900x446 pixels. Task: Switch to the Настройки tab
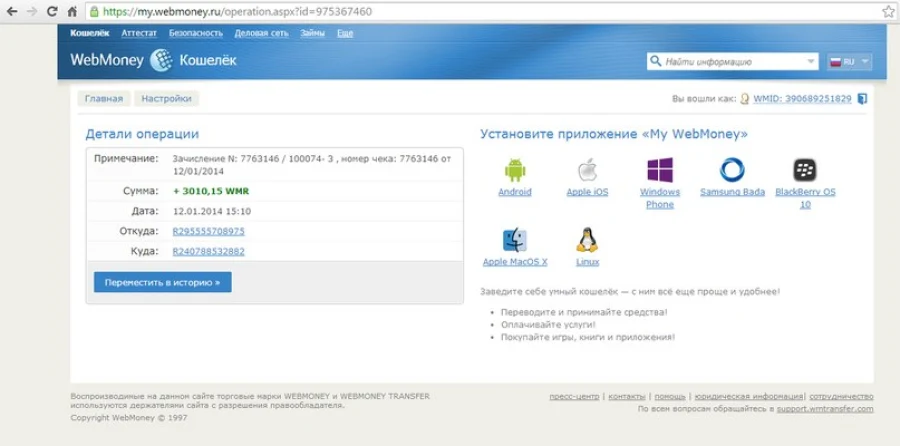(x=166, y=99)
